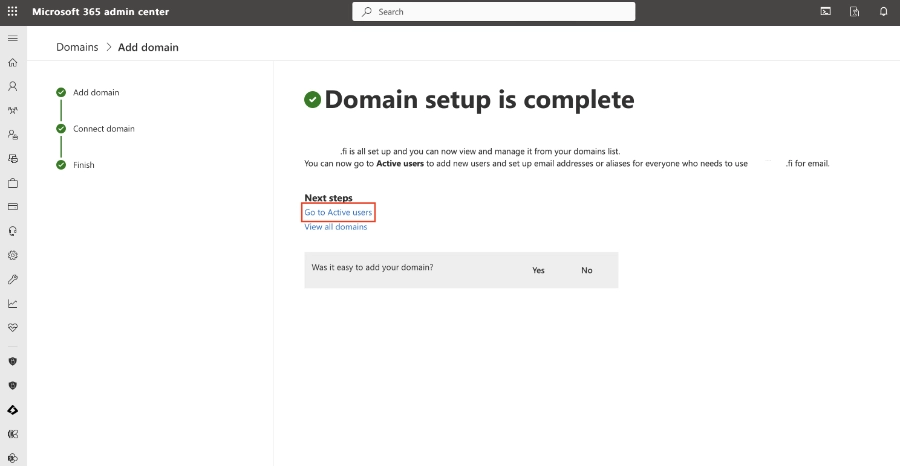Open the Marketplace shopping bag icon
Viewport: 900px width, 466px height.
coord(13,183)
